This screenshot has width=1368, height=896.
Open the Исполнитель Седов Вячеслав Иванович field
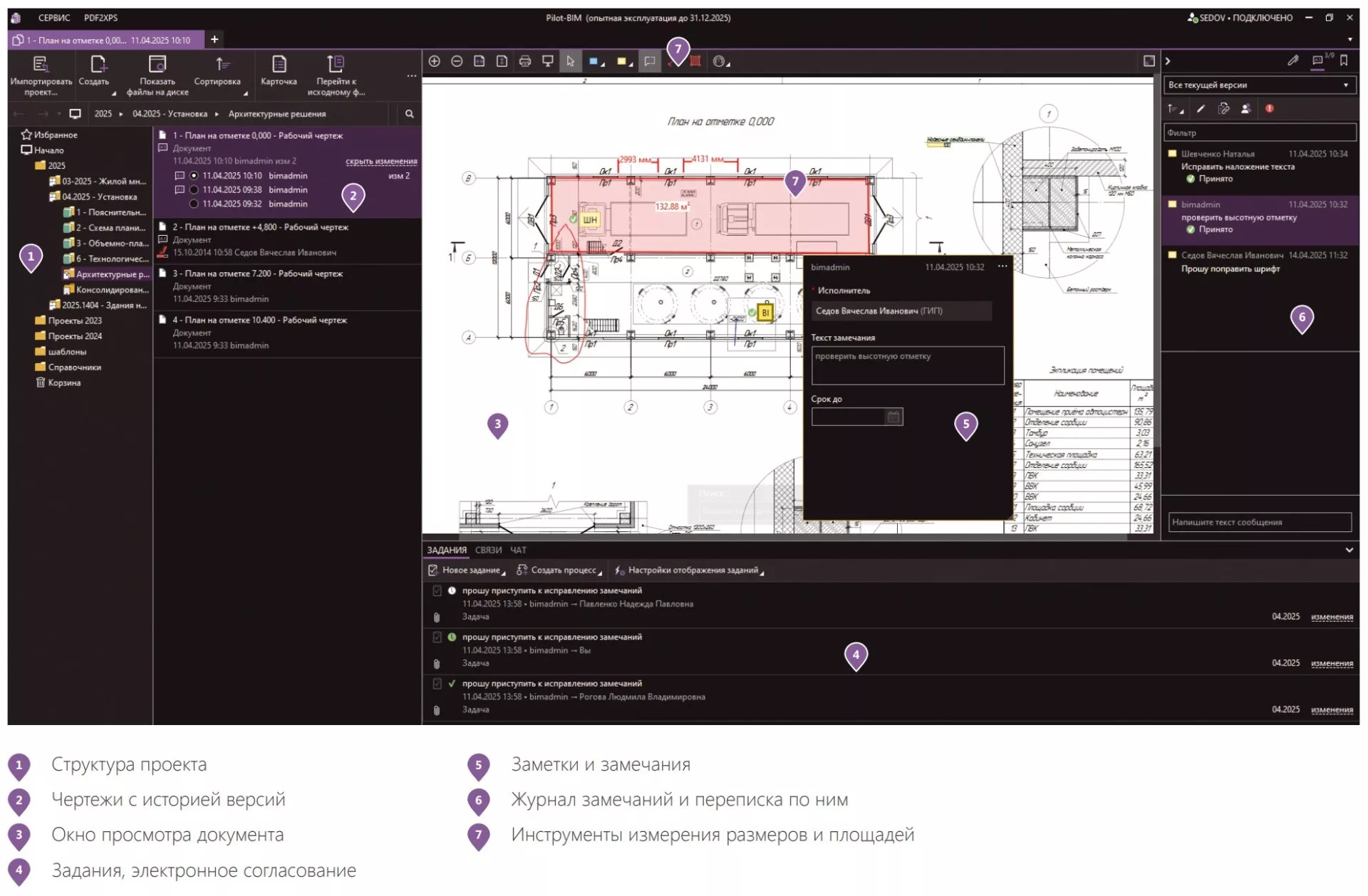901,311
